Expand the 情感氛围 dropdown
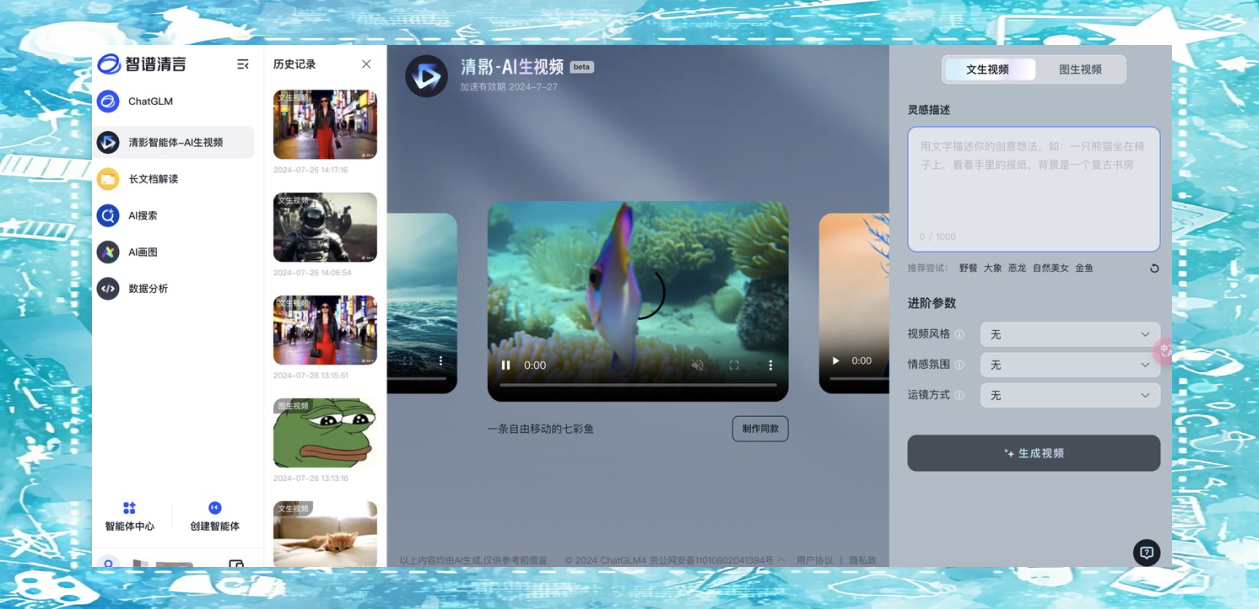1259x609 pixels. [x=1070, y=365]
